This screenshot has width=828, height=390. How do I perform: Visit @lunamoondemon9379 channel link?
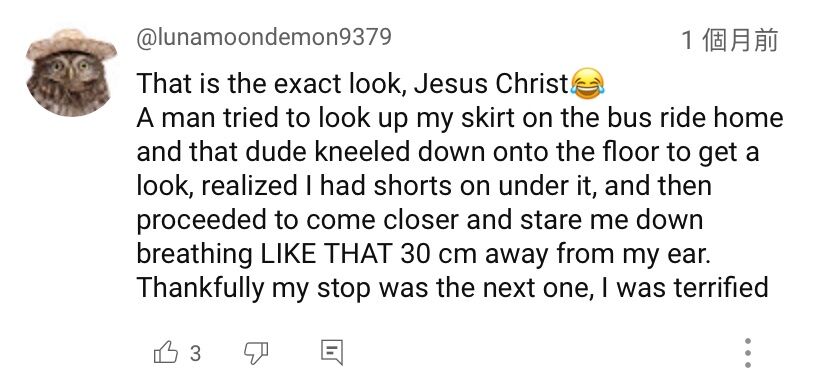point(264,38)
